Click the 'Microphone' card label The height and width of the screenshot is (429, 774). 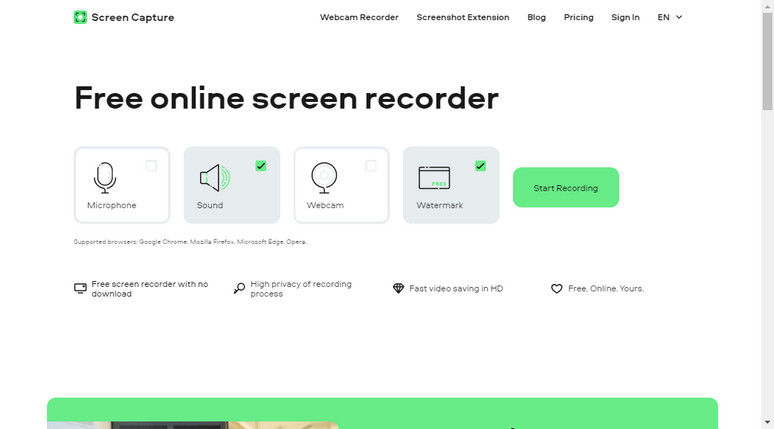tap(112, 205)
